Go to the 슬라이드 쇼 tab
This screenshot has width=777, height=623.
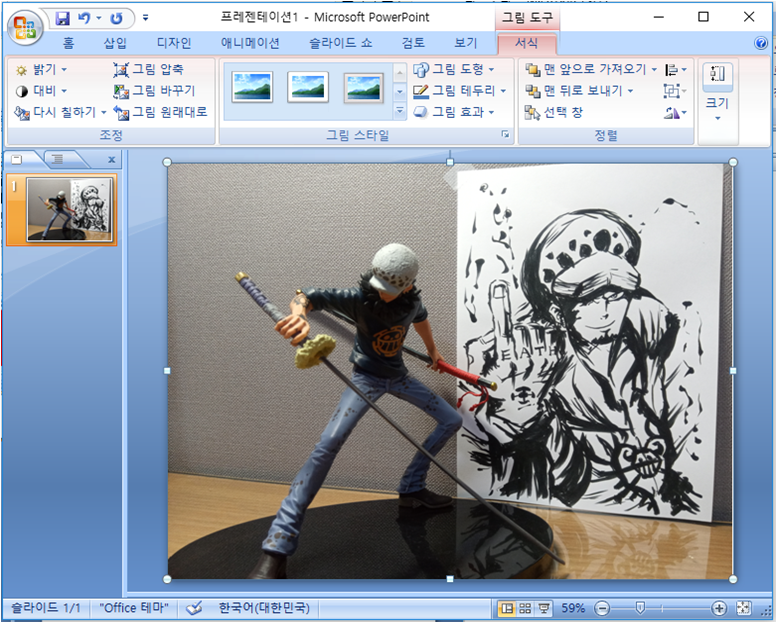(340, 43)
